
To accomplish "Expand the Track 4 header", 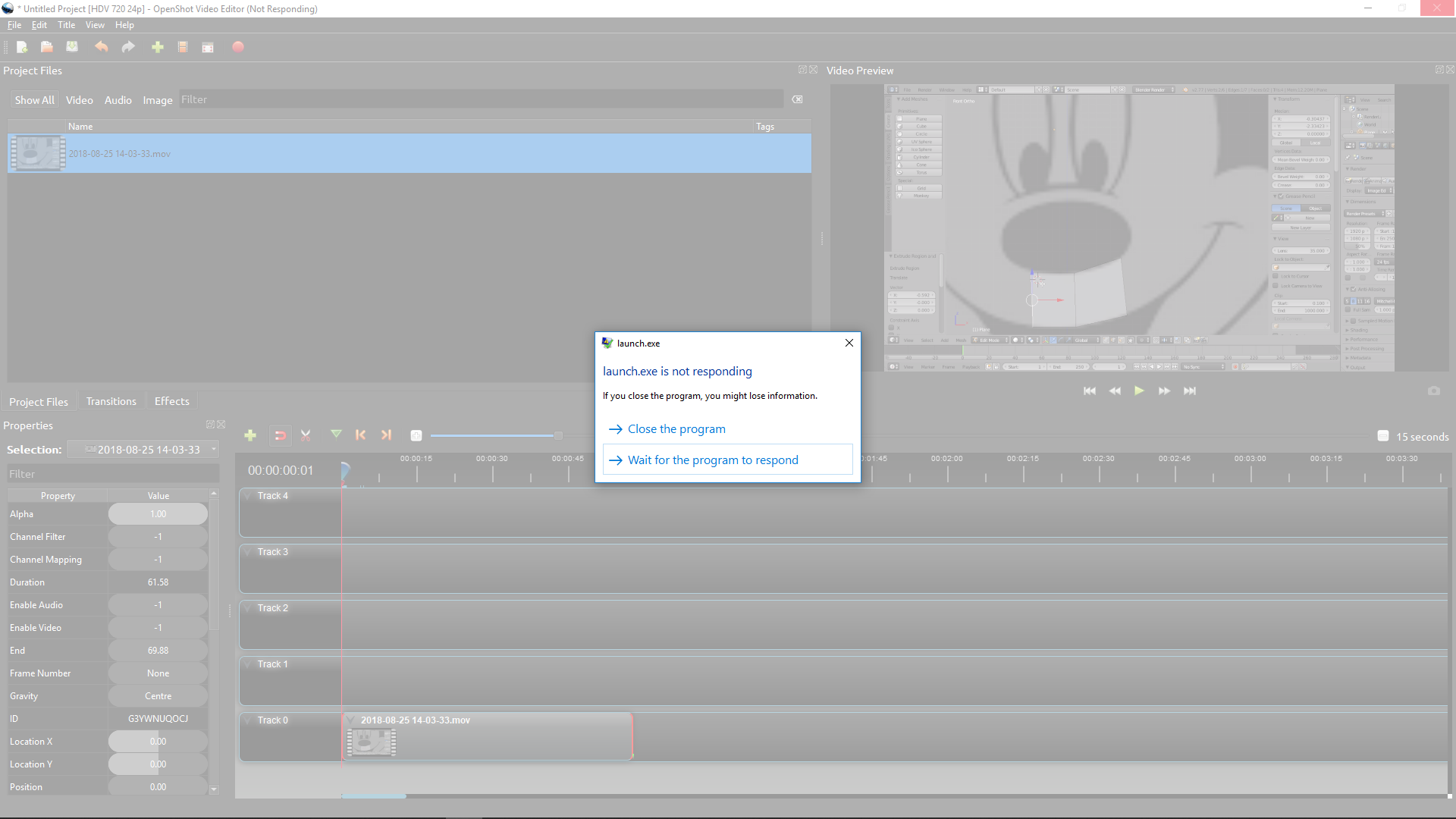I will click(247, 496).
